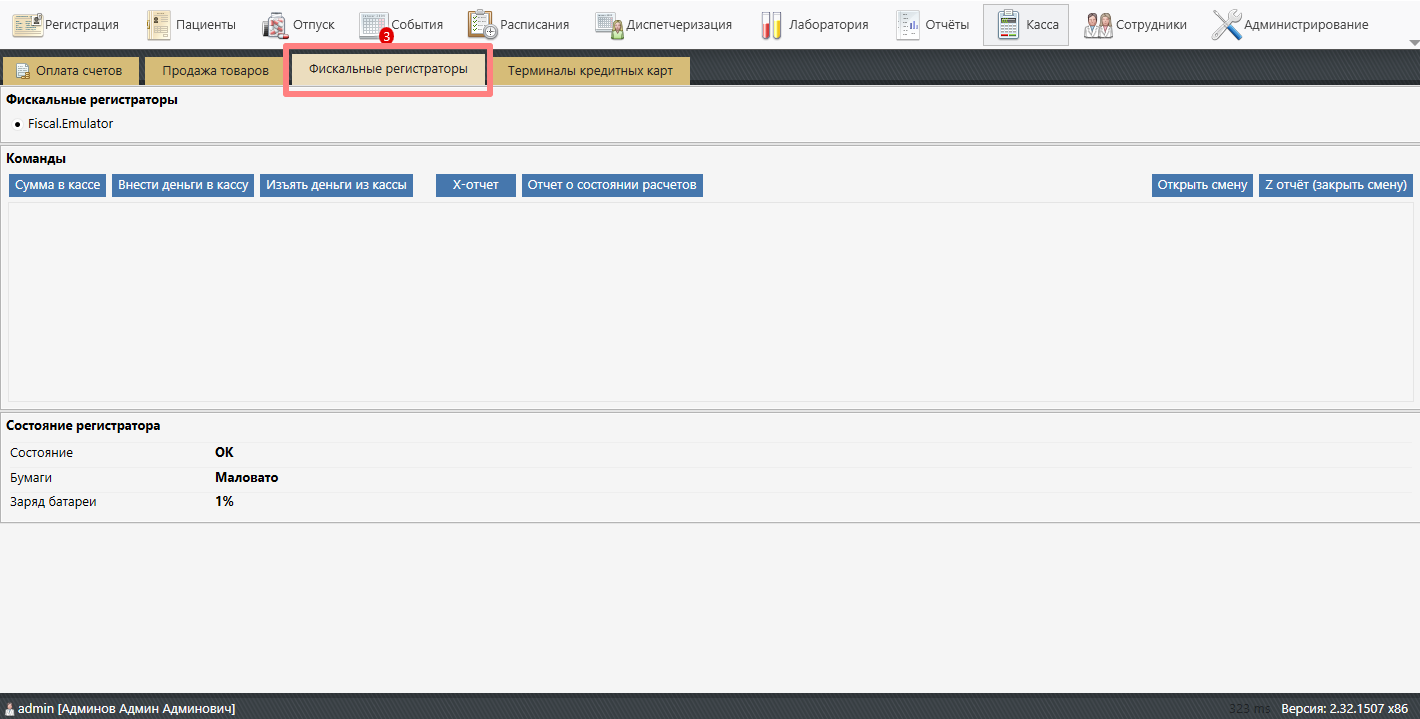This screenshot has height=719, width=1420.
Task: Open the Регистрация module icon
Action: 27,25
